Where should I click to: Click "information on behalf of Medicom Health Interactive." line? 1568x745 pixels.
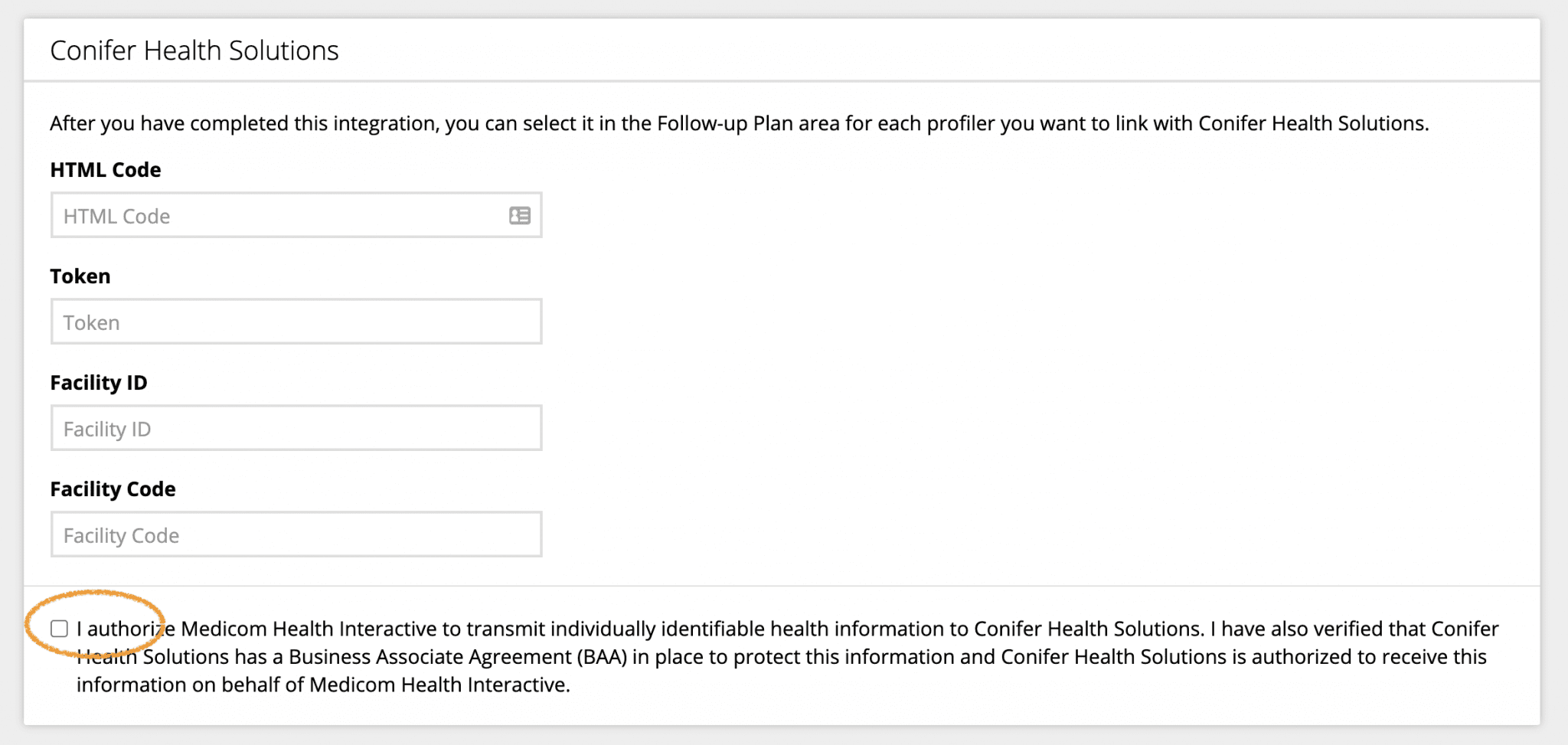pos(323,685)
